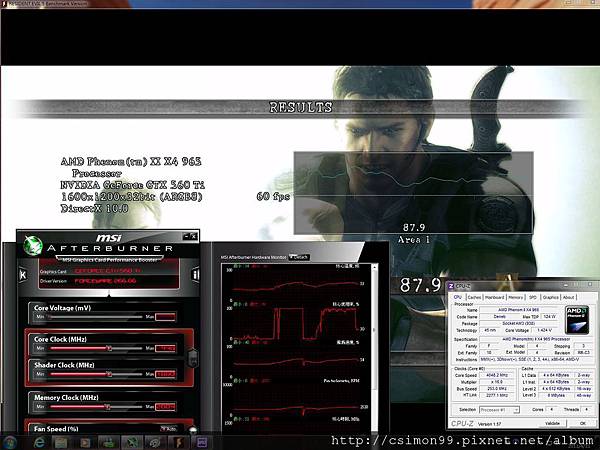Click the RESULTS heading banner
Viewport: 600px width, 450px height.
pos(300,108)
